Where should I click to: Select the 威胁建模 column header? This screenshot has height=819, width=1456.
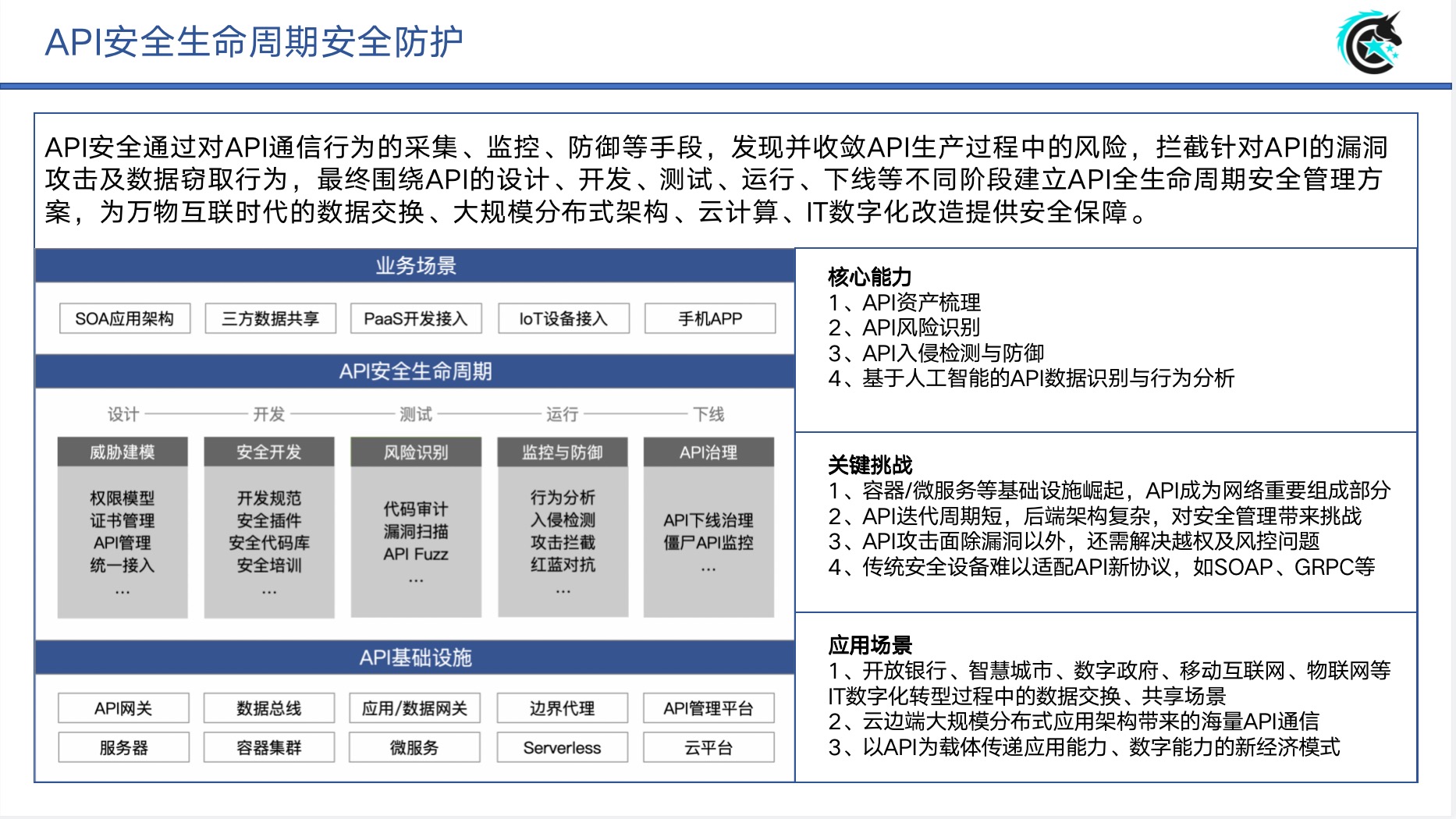pos(123,452)
